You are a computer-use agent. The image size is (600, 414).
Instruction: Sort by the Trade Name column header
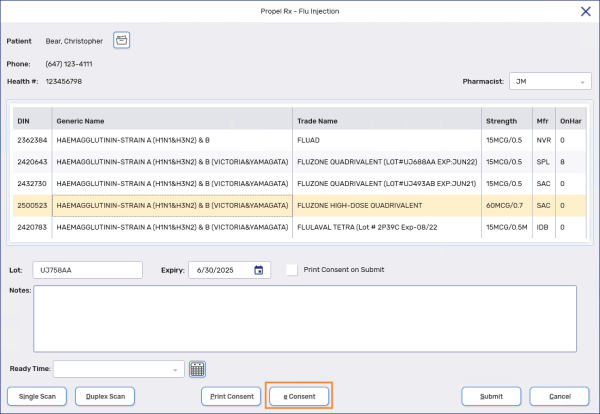tap(385, 120)
